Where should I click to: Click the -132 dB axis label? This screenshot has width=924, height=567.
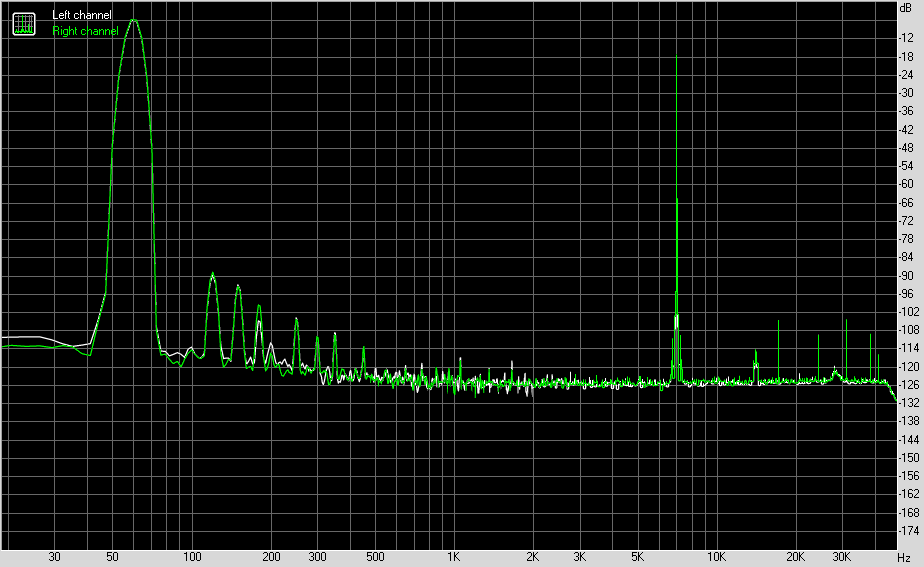(909, 403)
